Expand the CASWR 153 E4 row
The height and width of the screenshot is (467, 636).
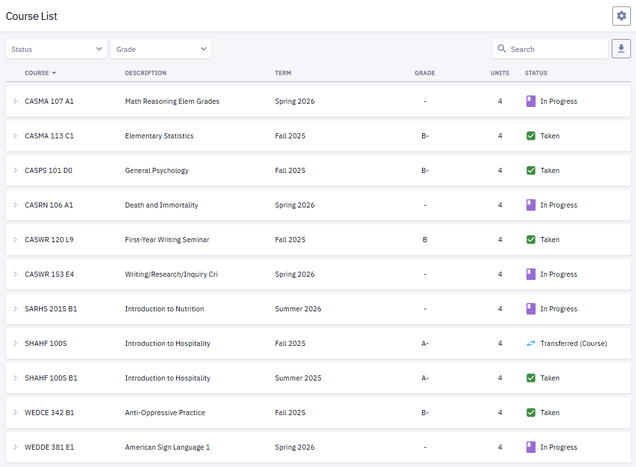(x=15, y=274)
